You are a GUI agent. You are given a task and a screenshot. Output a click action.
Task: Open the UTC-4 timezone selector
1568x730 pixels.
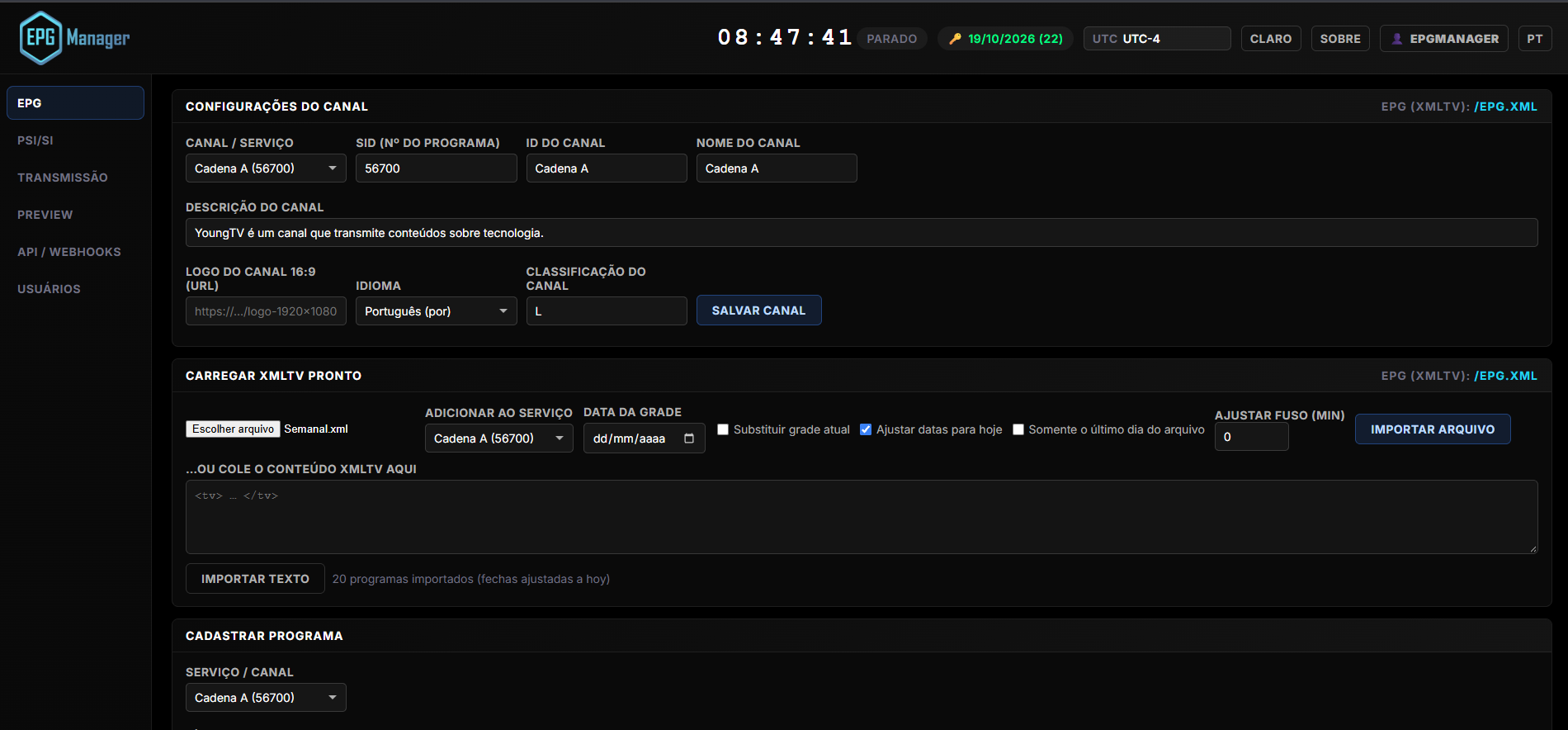[1157, 39]
